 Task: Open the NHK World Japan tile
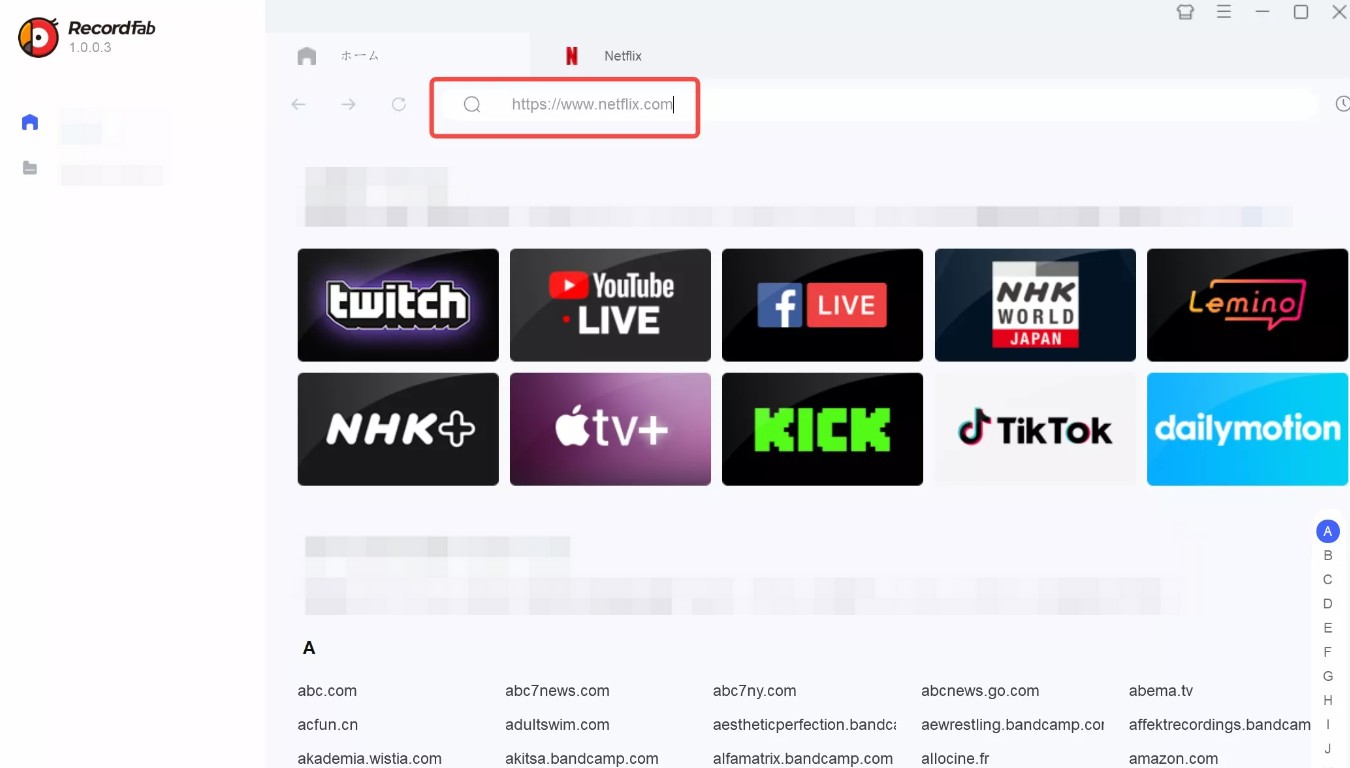pos(1035,305)
